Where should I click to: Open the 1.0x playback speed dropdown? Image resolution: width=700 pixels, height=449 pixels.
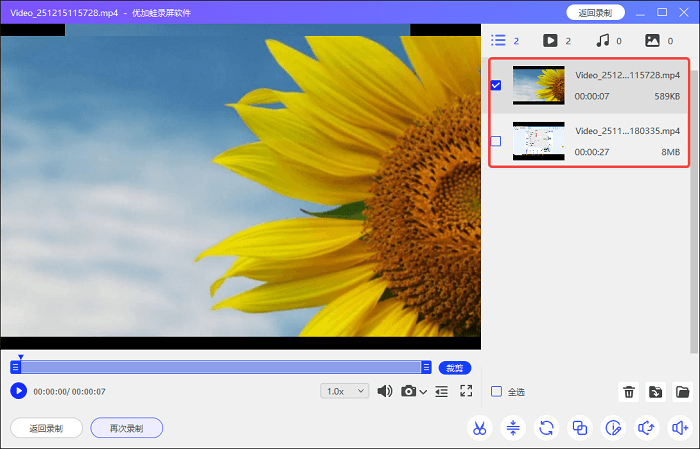(x=344, y=391)
